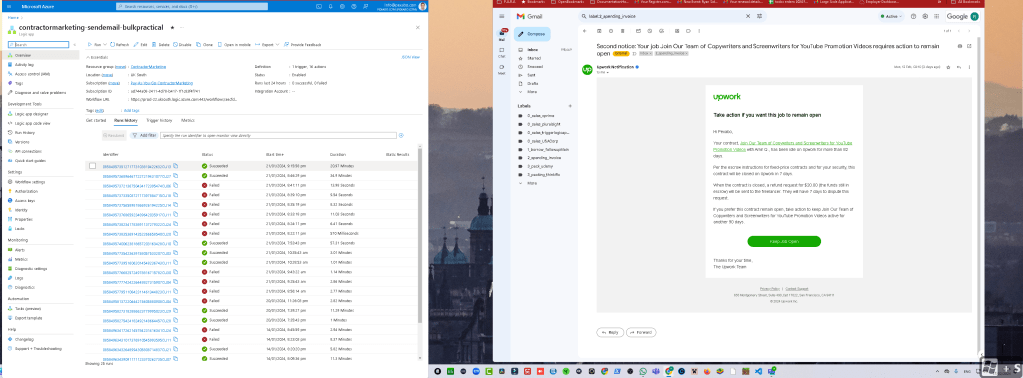1023x378 pixels.
Task: Open API connections in Azure sidebar
Action: [x=26, y=151]
